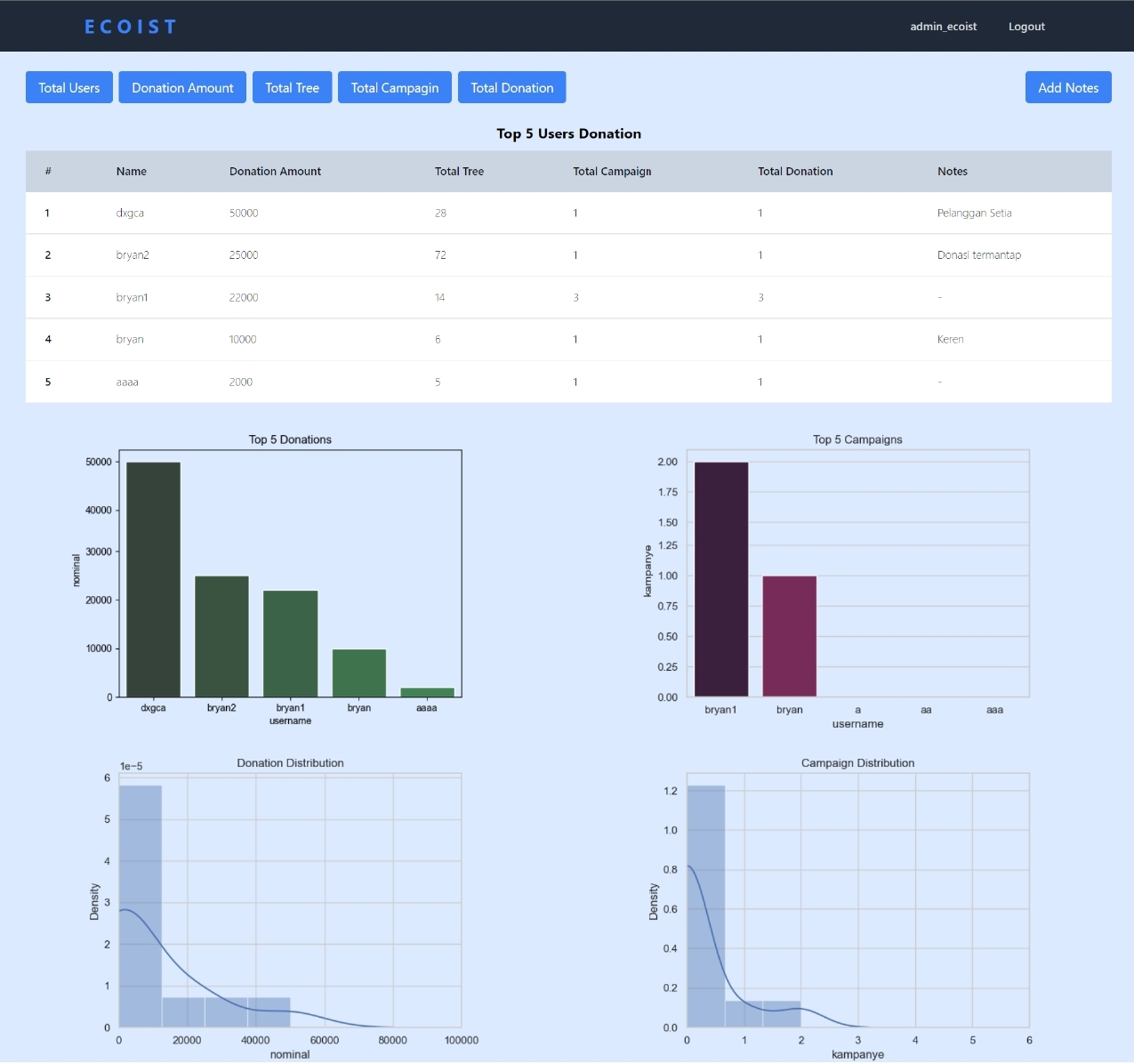Image resolution: width=1134 pixels, height=1064 pixels.
Task: Click the bryan1 name cell
Action: pos(132,297)
